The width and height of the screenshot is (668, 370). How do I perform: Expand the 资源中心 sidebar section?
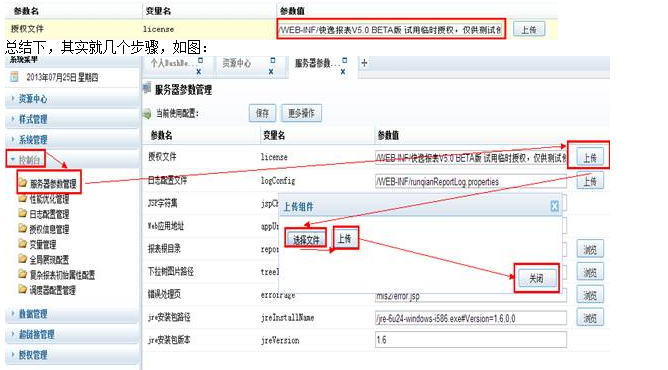click(x=72, y=99)
